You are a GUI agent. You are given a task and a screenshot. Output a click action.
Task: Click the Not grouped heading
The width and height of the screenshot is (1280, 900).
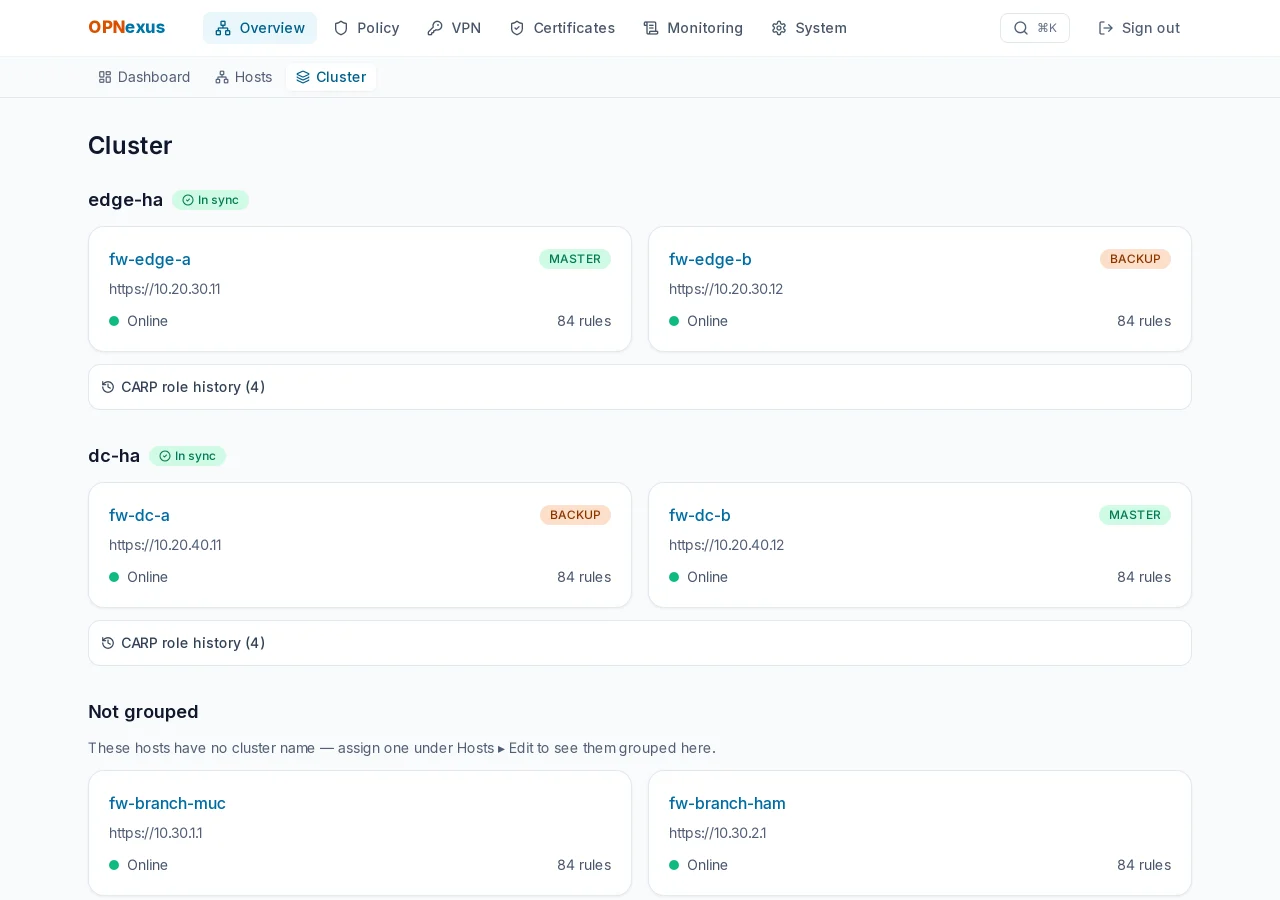[143, 712]
